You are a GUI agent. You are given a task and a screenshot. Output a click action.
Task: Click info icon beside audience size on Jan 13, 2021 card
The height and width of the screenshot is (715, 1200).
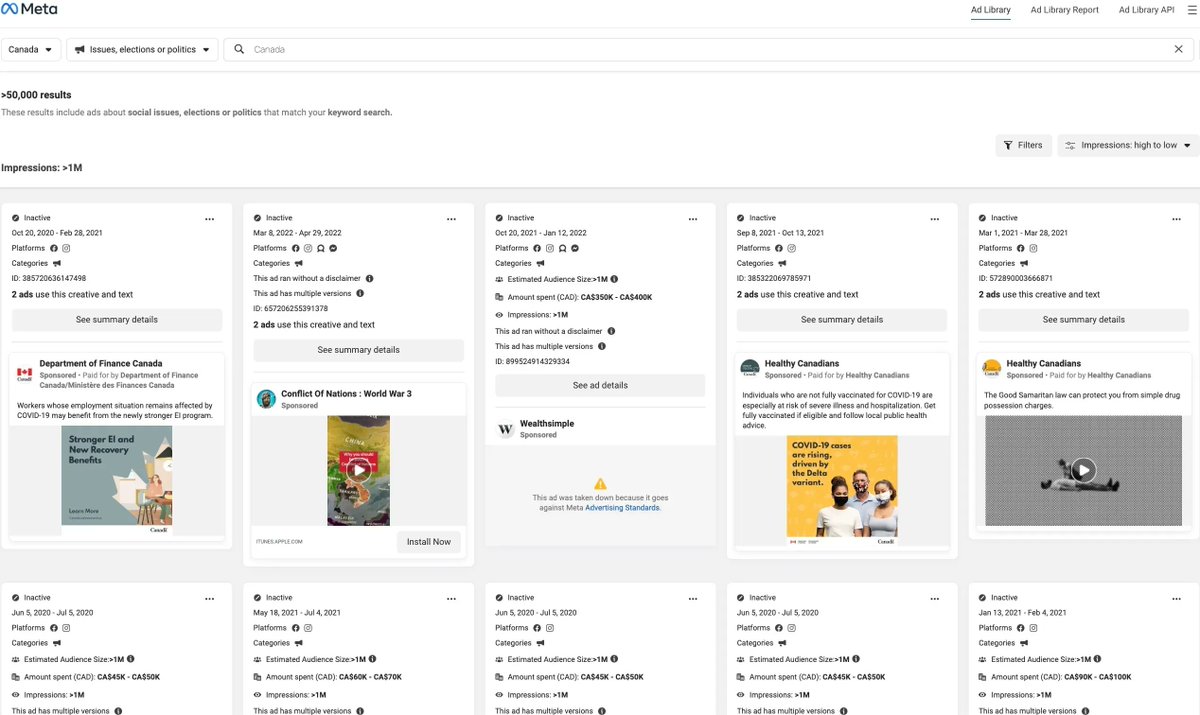click(x=1098, y=659)
